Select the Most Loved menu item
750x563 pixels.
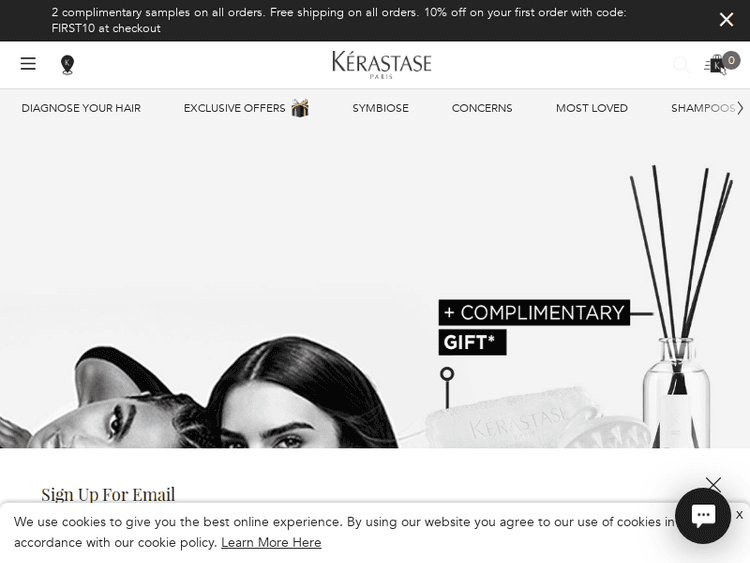click(591, 108)
